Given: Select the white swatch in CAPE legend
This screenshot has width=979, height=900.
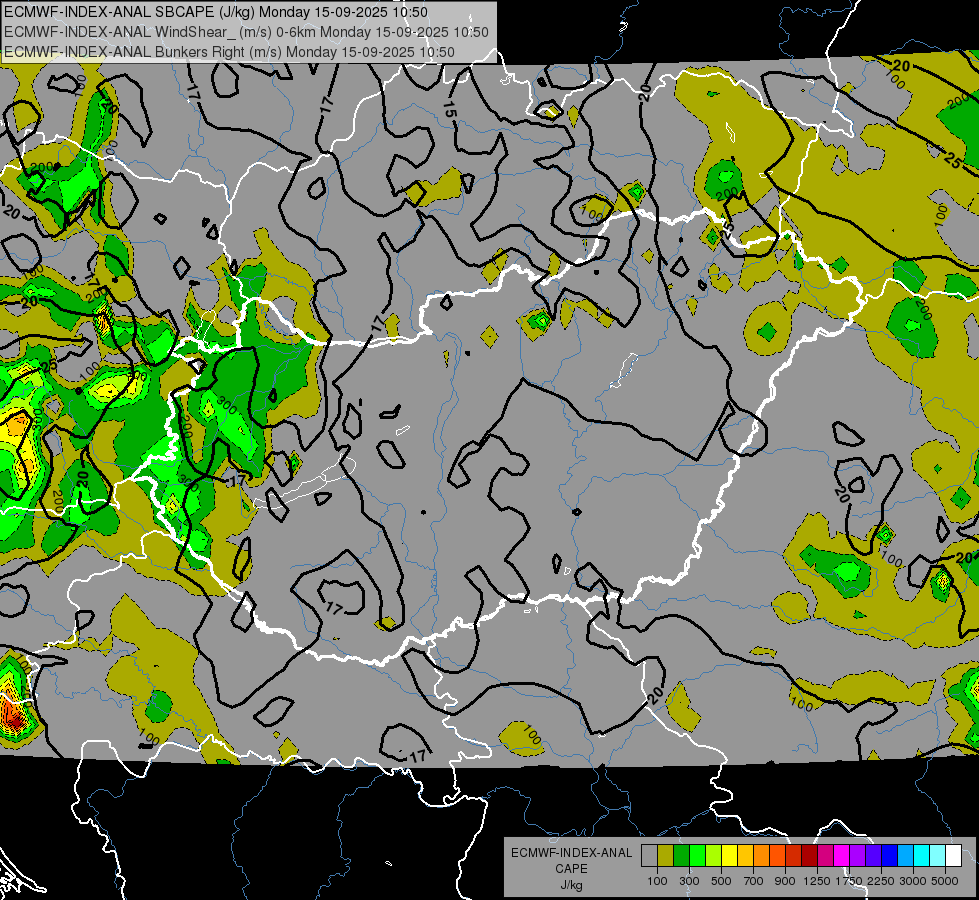Looking at the screenshot, I should pos(953,856).
